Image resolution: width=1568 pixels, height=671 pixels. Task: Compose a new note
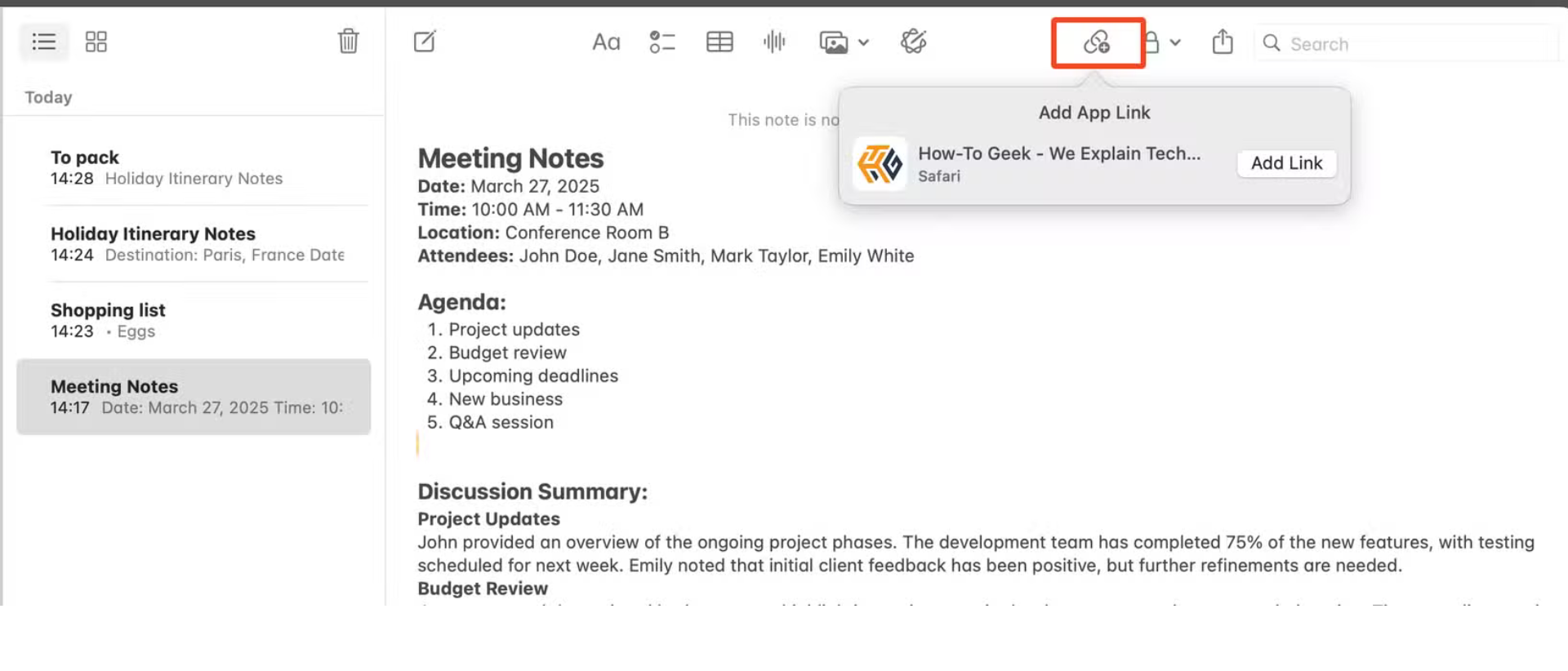[x=425, y=42]
